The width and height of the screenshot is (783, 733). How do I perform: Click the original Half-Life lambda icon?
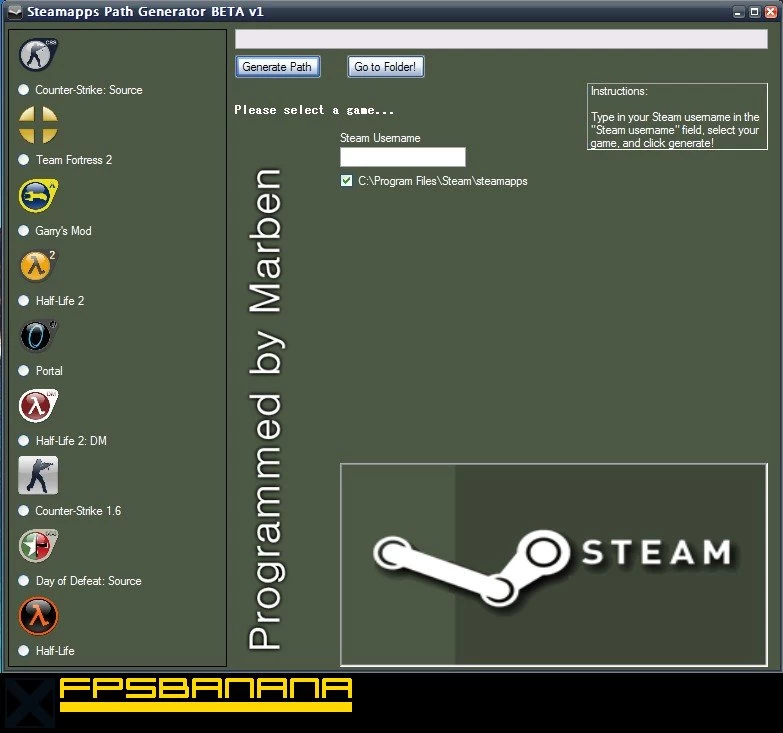38,616
